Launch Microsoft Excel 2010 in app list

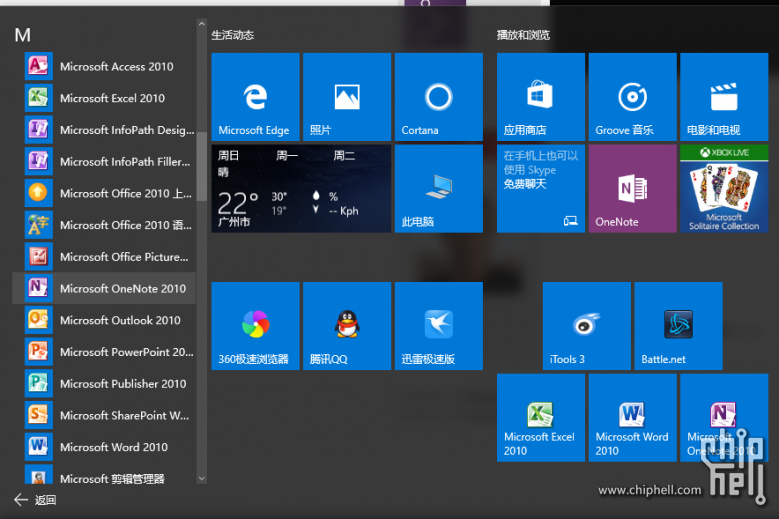tap(104, 98)
